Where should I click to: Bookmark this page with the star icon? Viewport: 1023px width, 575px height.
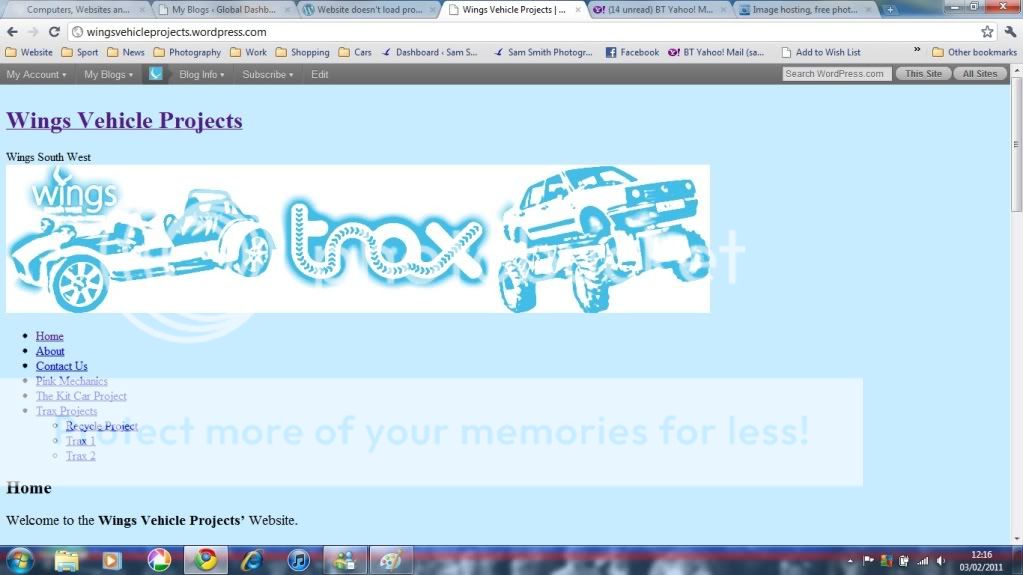point(987,32)
